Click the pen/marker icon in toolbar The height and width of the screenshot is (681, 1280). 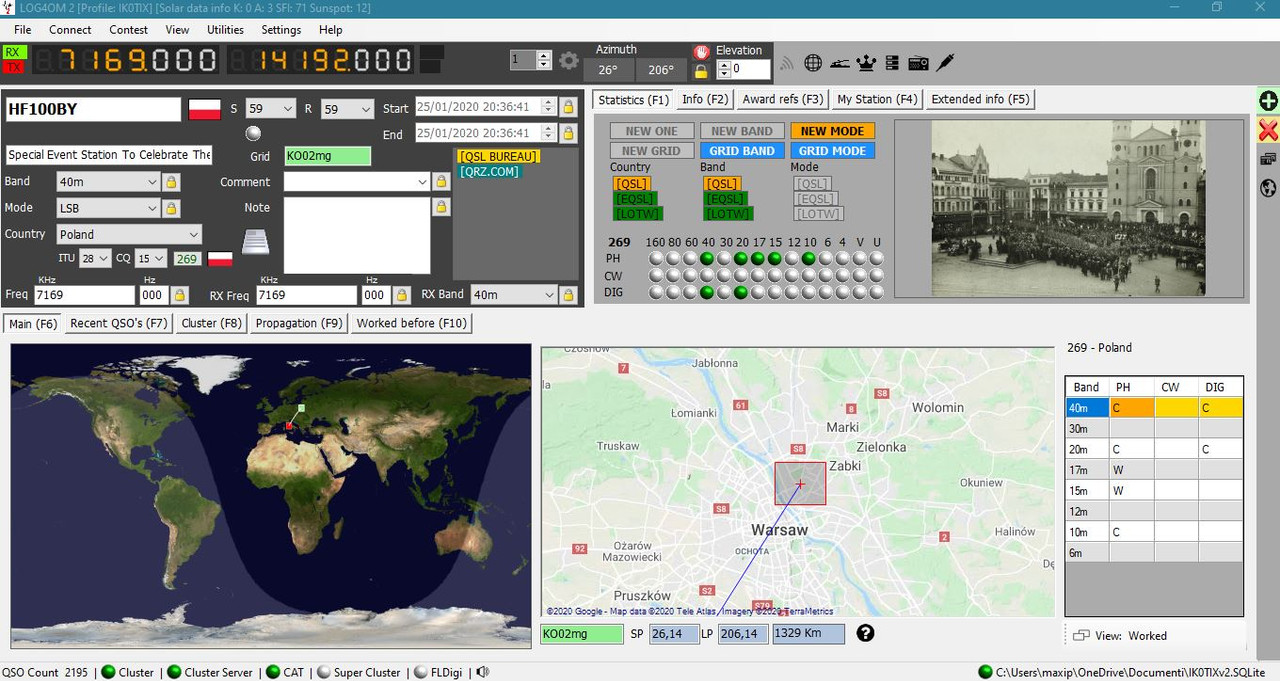point(945,63)
